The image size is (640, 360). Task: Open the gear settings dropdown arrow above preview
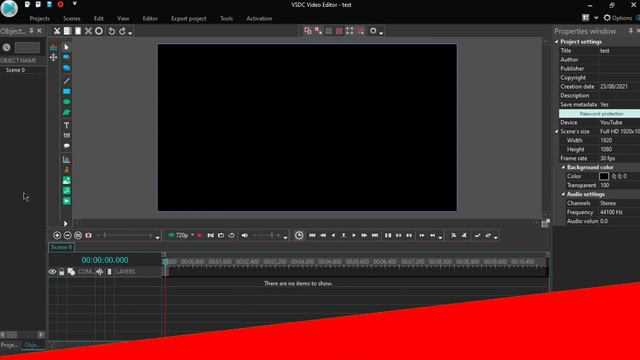pos(381,33)
